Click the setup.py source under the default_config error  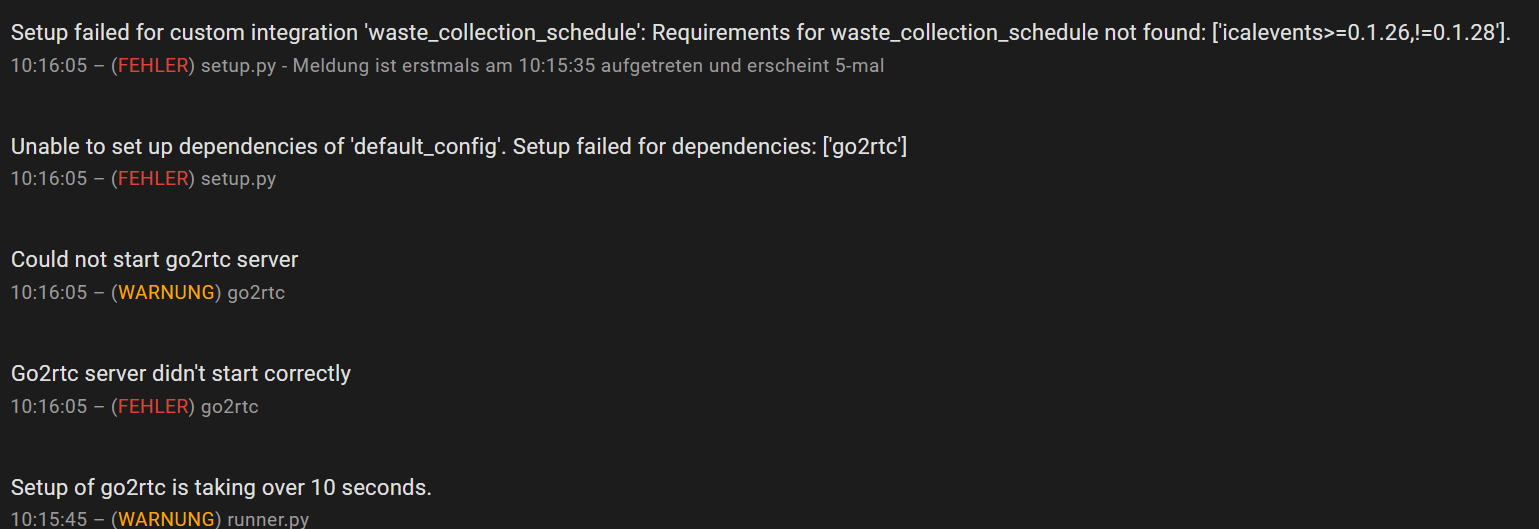point(238,179)
